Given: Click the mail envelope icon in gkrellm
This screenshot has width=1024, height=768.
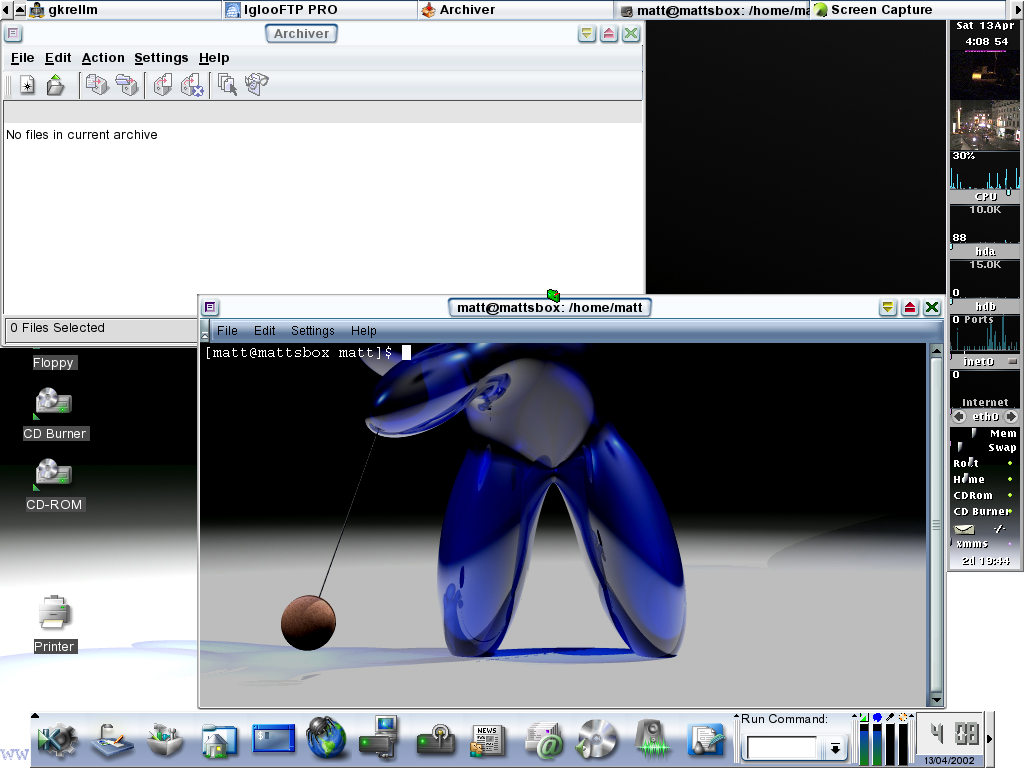Looking at the screenshot, I should click(x=965, y=529).
